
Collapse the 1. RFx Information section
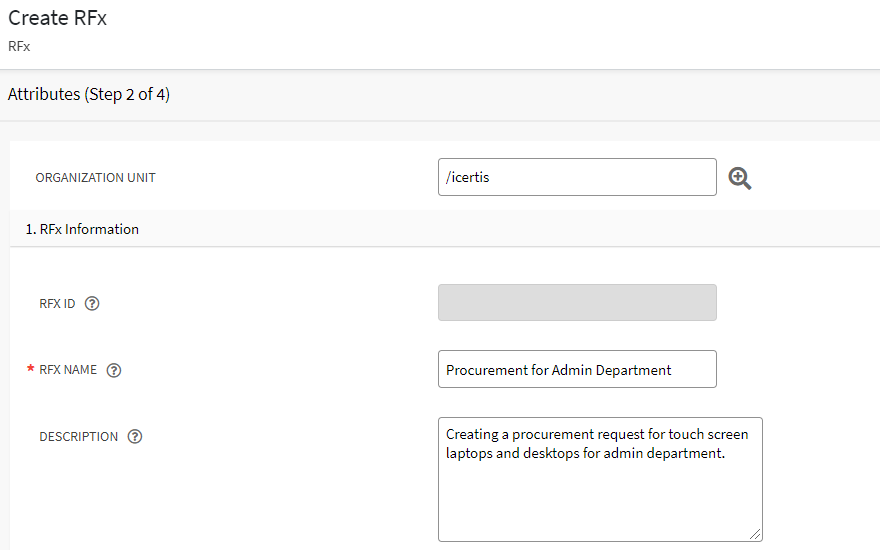pos(82,229)
